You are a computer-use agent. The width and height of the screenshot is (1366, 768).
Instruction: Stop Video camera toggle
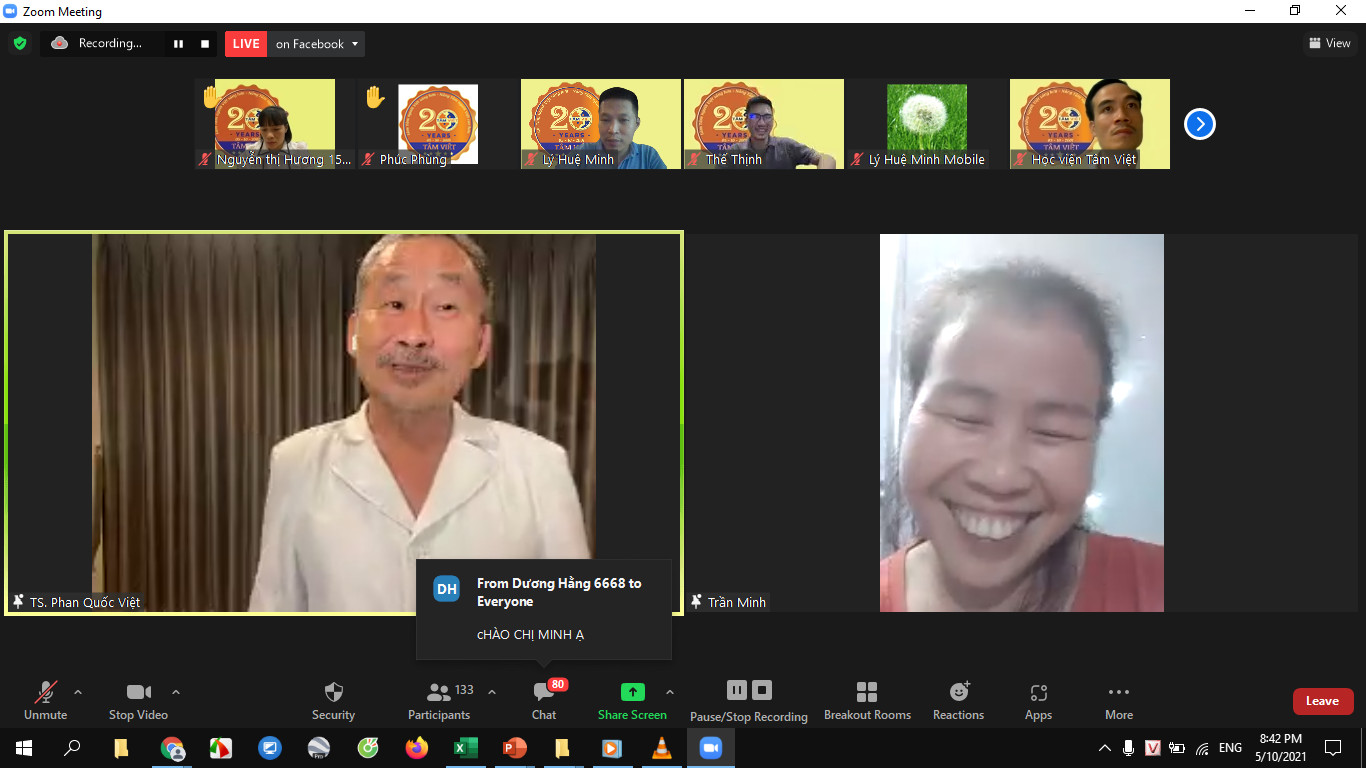point(138,700)
